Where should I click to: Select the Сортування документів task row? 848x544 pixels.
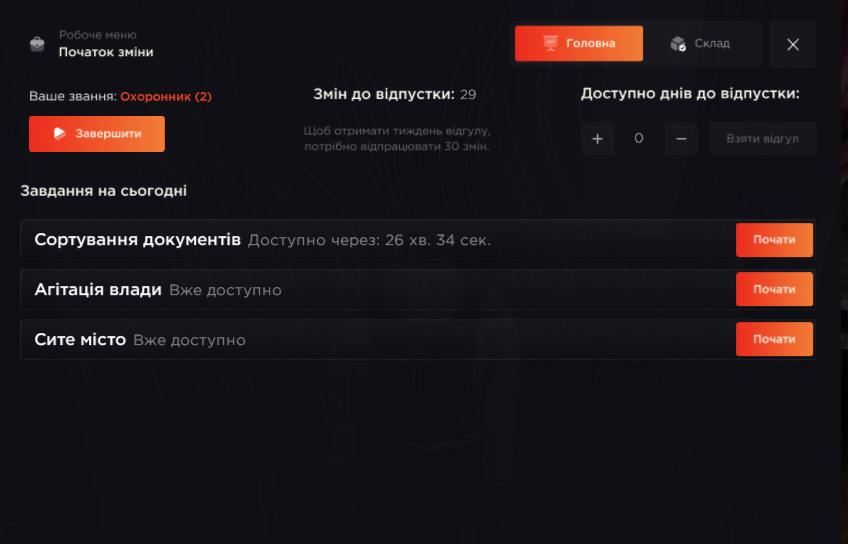[x=418, y=240]
